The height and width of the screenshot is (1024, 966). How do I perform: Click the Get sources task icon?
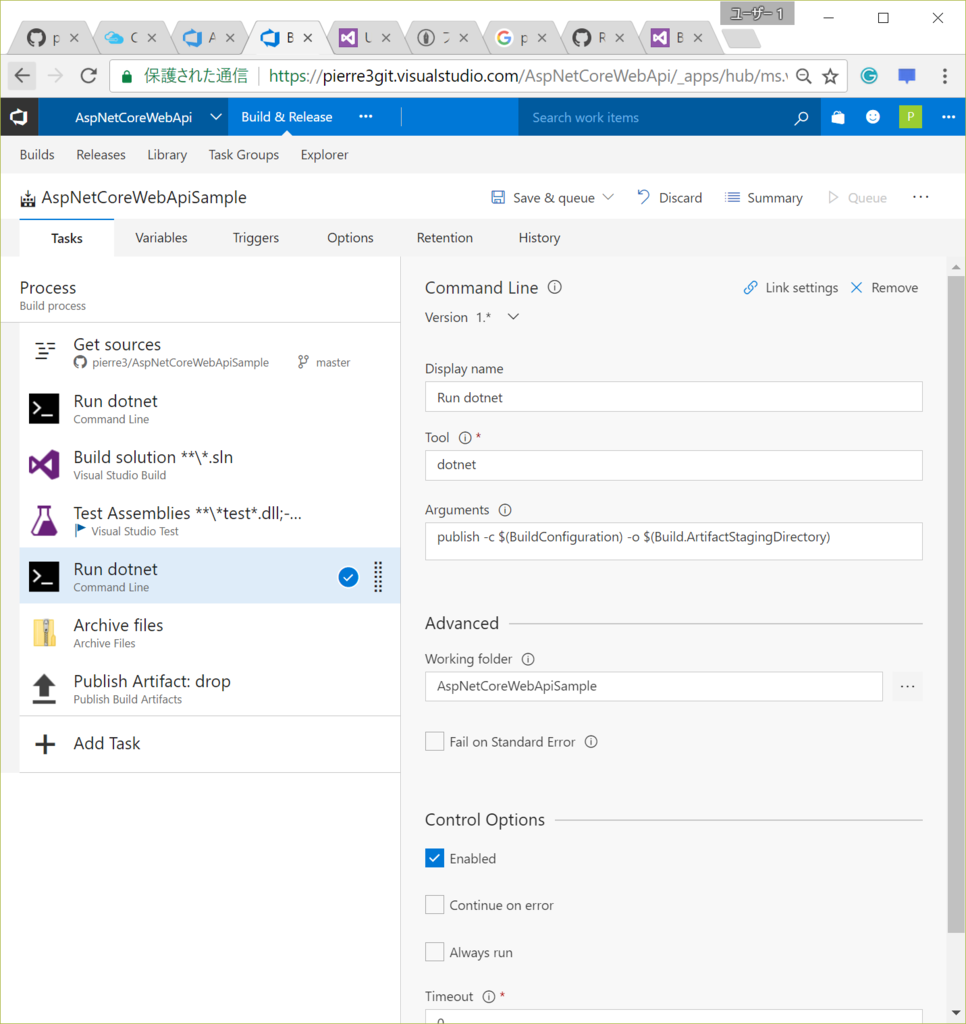(x=44, y=351)
